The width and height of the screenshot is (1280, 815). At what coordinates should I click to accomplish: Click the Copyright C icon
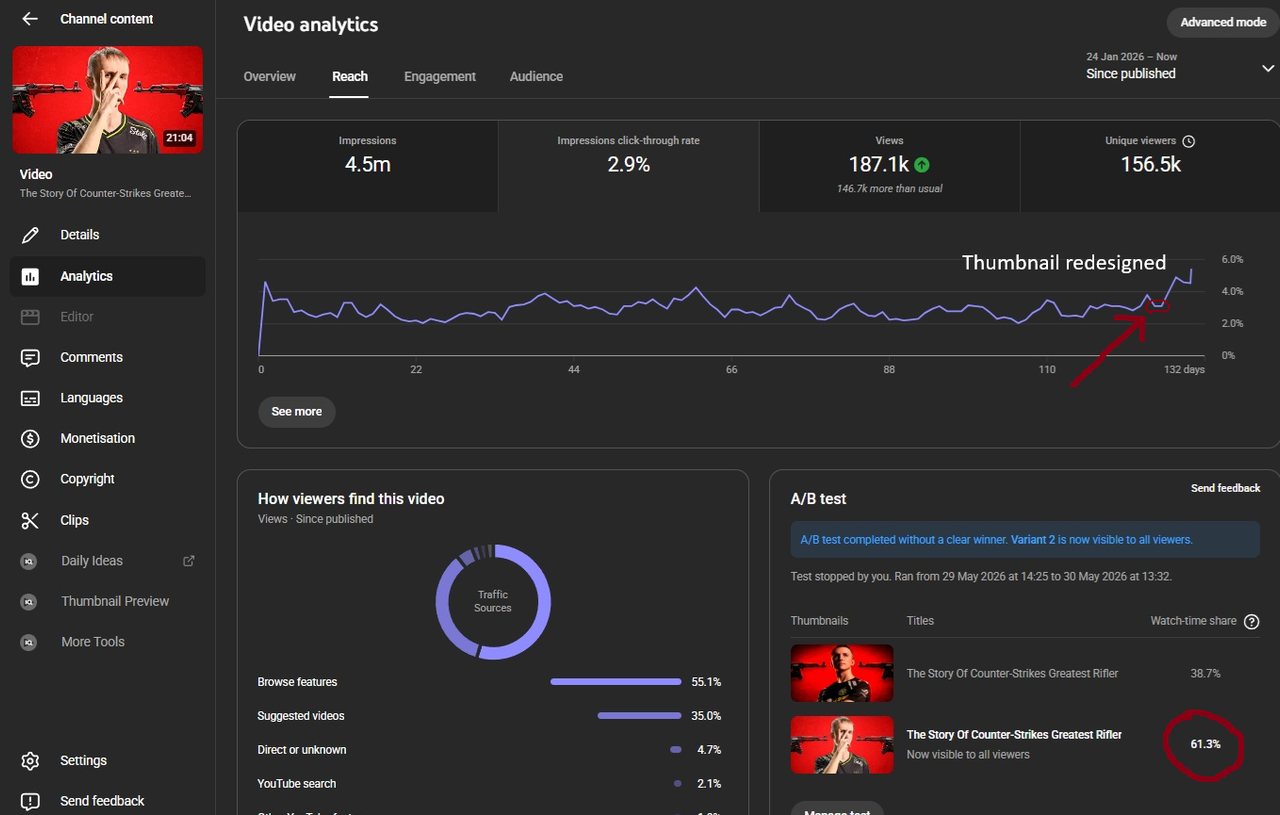point(30,479)
